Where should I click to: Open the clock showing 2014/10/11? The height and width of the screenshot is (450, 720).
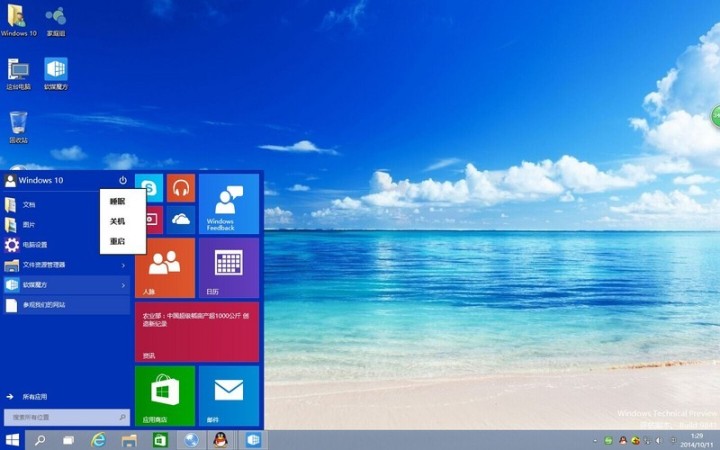[697, 440]
